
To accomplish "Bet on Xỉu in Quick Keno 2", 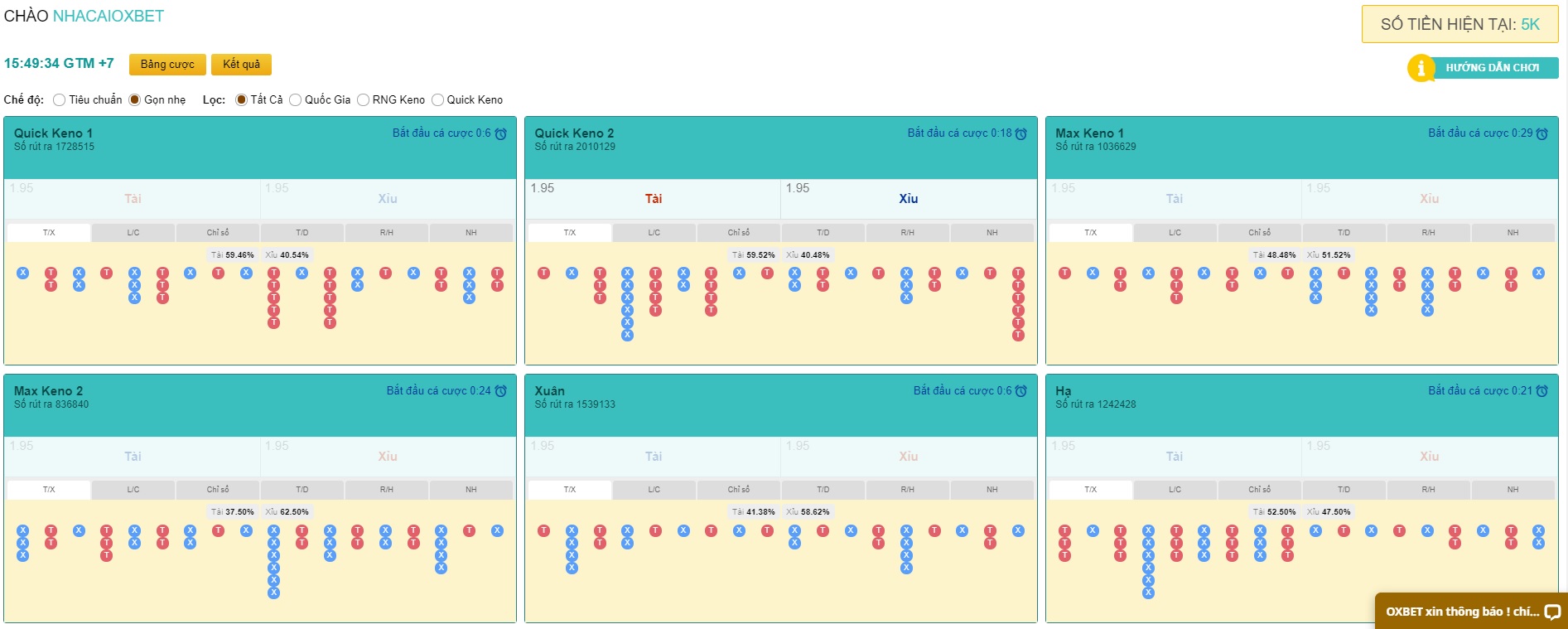I will point(908,199).
